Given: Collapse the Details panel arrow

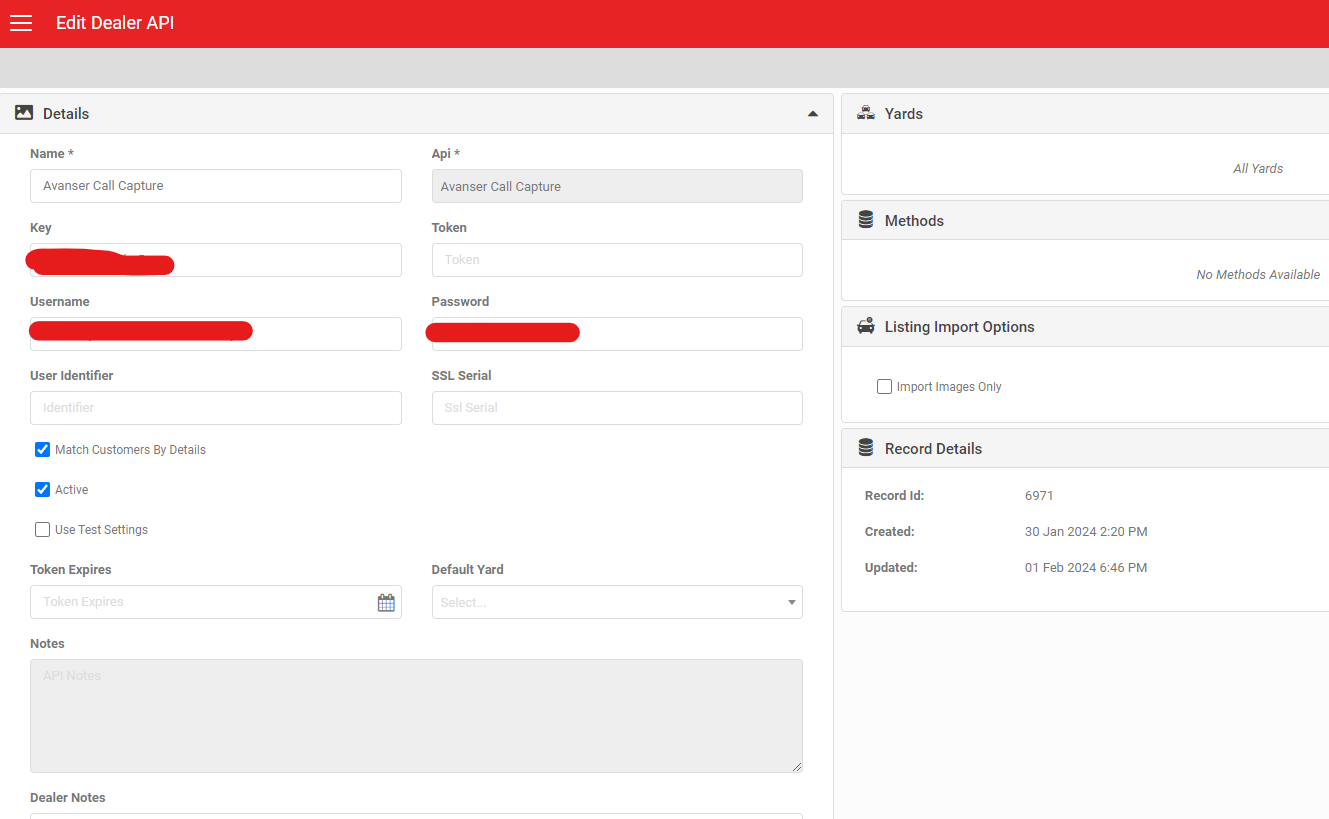Looking at the screenshot, I should 813,114.
